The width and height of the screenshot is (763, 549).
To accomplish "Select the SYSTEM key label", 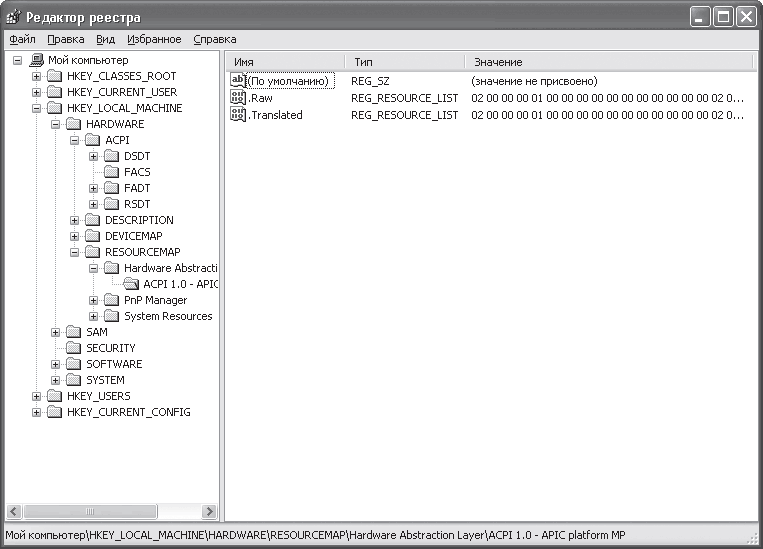I will (105, 380).
